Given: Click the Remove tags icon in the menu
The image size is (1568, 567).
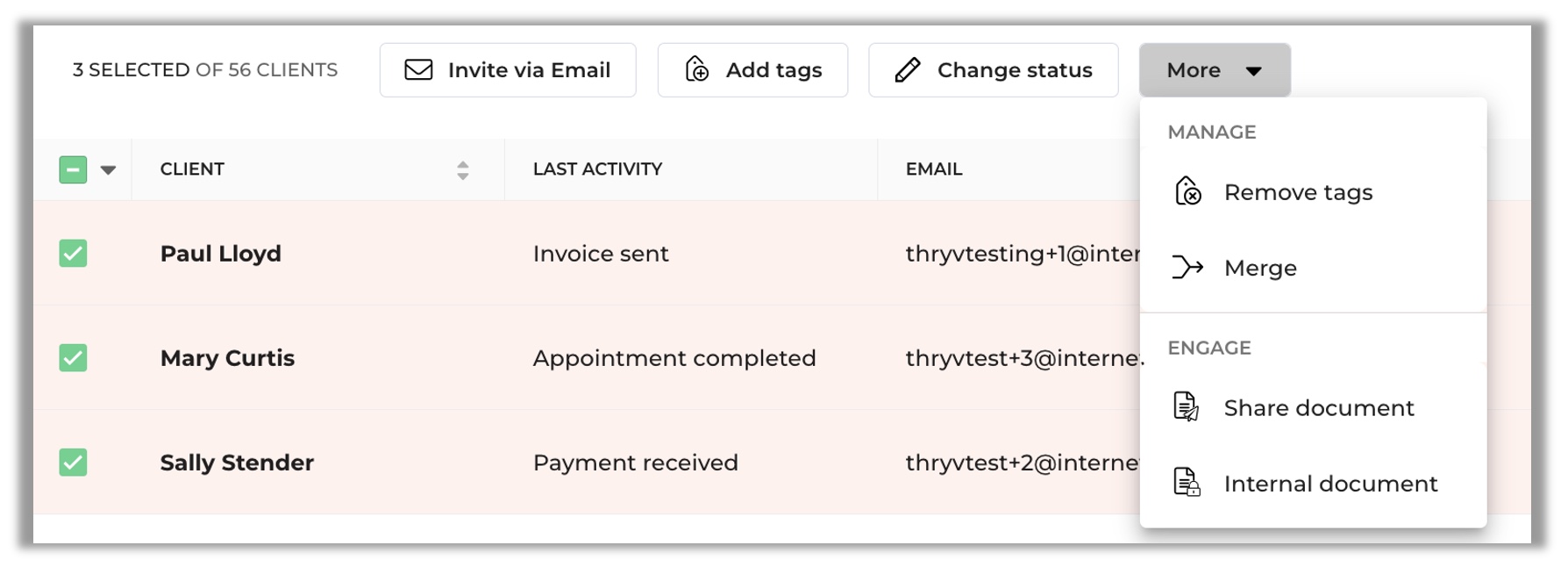Looking at the screenshot, I should point(1187,190).
